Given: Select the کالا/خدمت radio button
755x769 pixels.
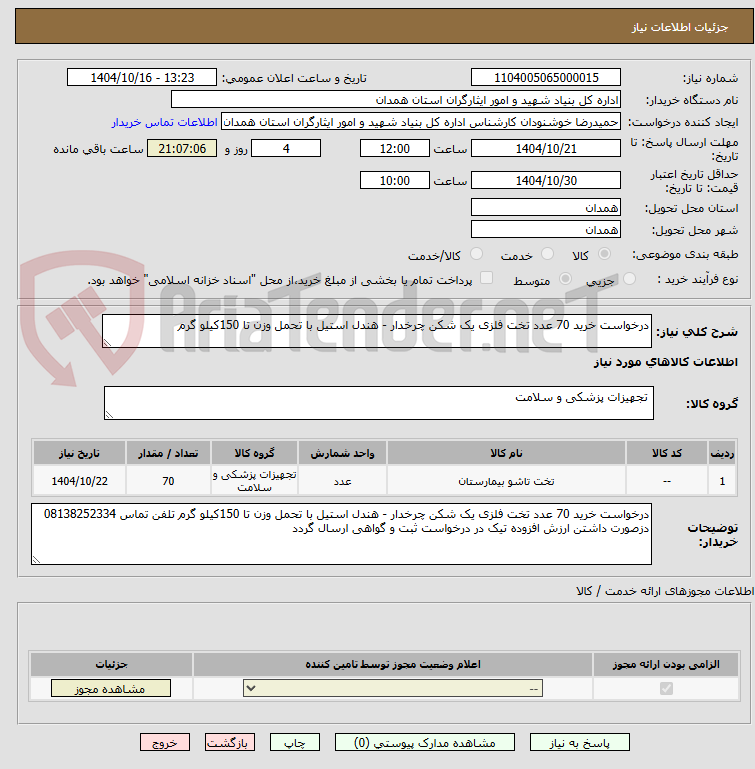Looking at the screenshot, I should pos(476,254).
